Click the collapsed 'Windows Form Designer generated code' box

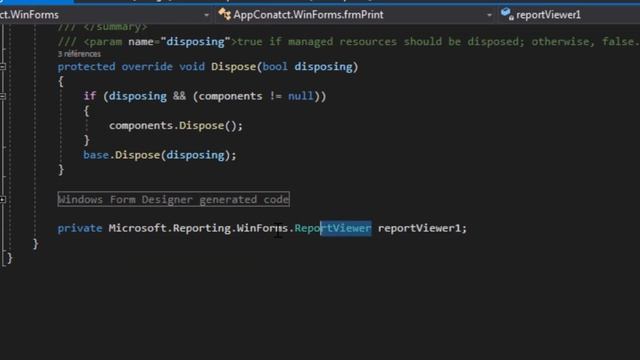click(173, 199)
